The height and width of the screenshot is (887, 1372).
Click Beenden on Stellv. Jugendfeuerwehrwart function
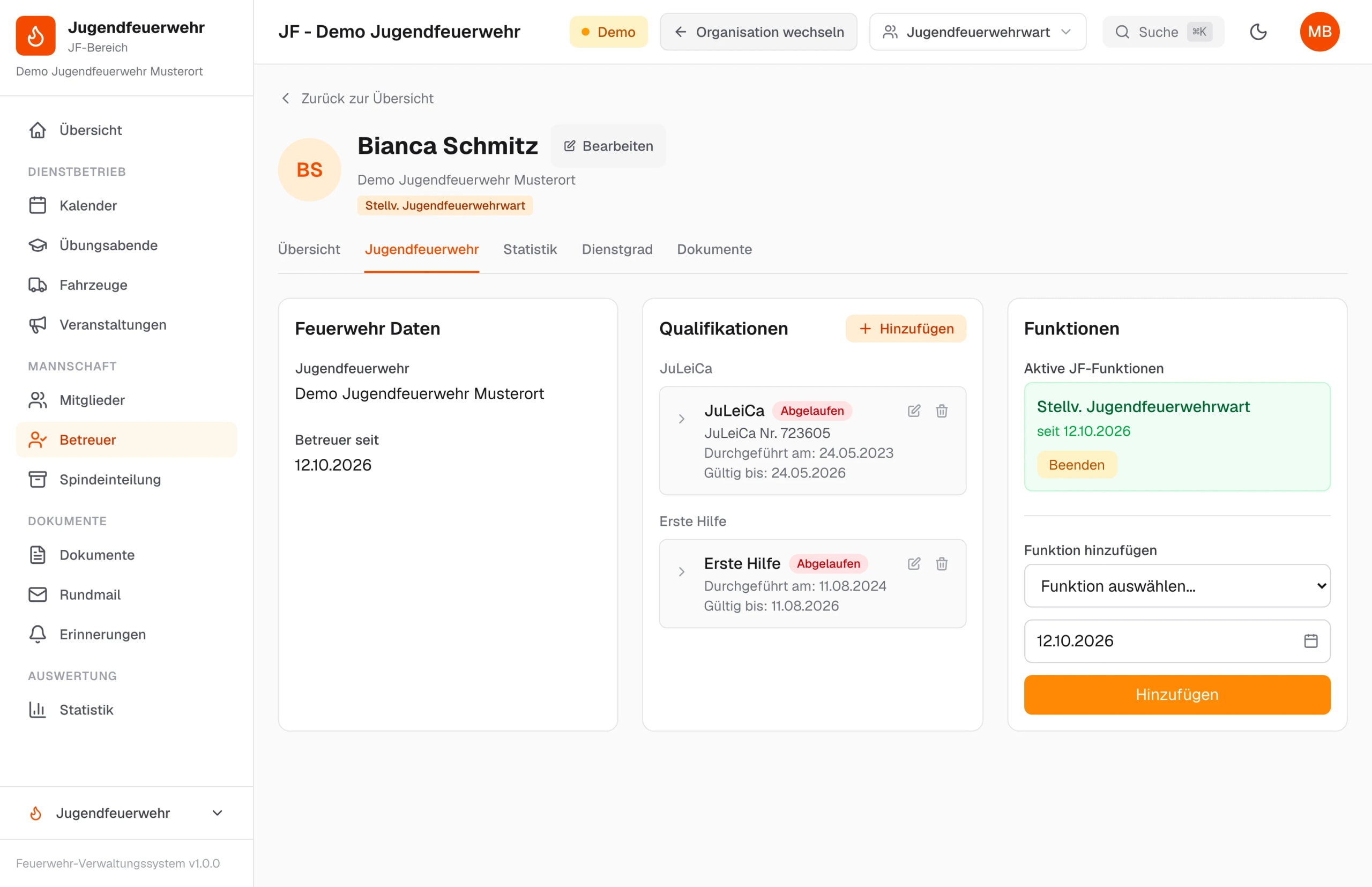point(1077,465)
